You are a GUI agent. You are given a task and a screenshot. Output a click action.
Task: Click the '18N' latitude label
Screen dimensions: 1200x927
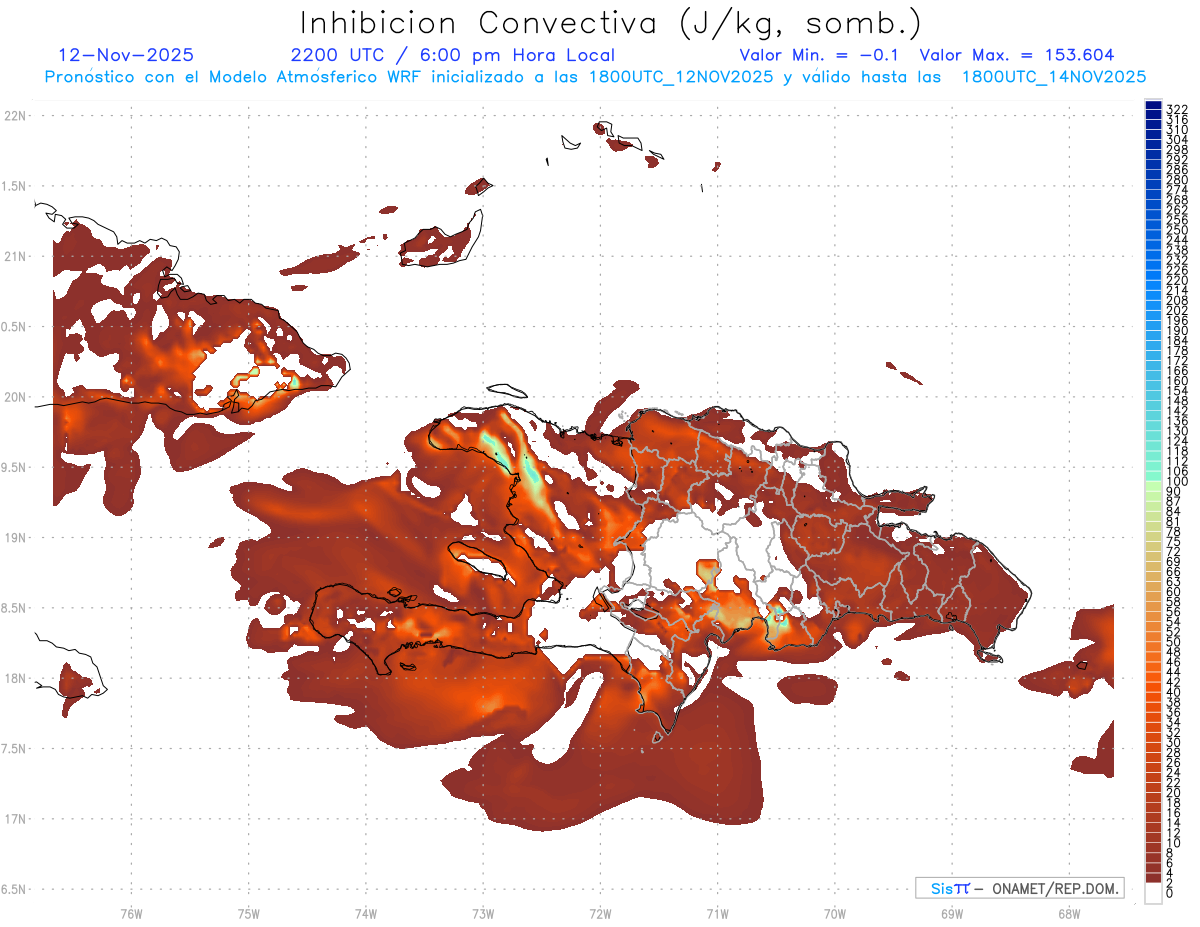coord(15,678)
